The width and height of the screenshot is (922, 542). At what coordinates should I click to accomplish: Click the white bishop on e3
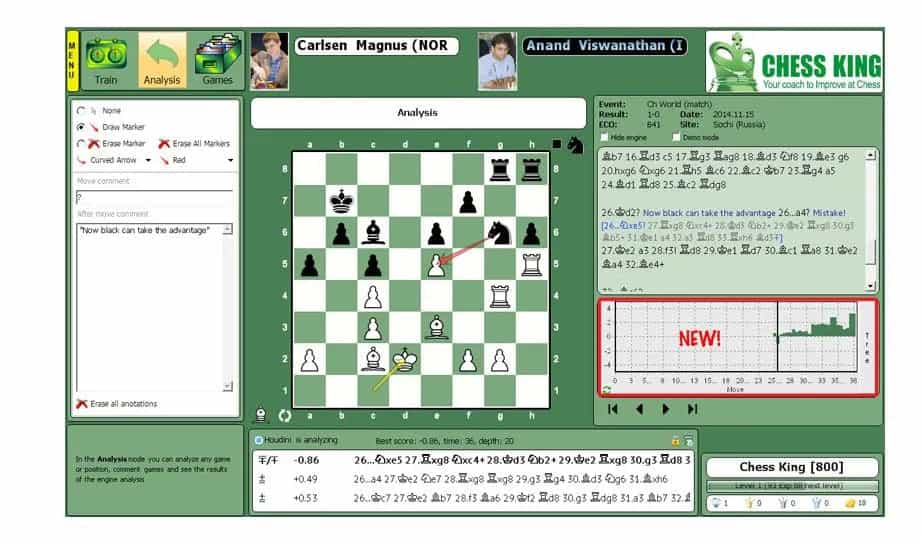(436, 327)
